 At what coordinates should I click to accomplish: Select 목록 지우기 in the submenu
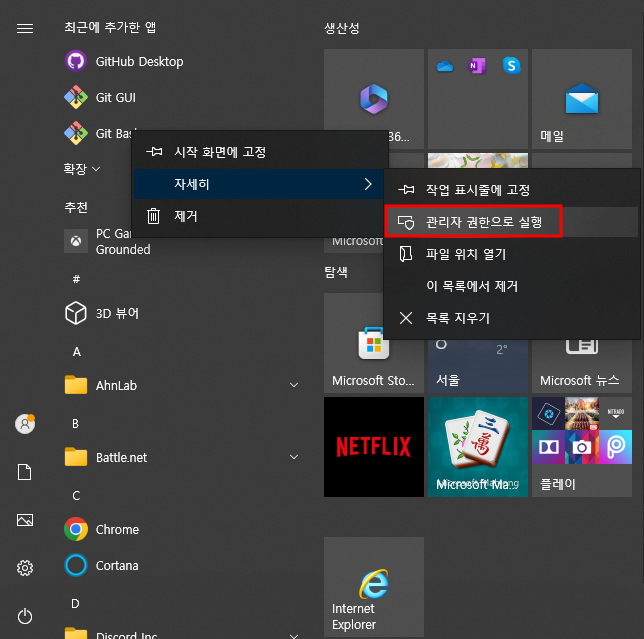pyautogui.click(x=512, y=318)
